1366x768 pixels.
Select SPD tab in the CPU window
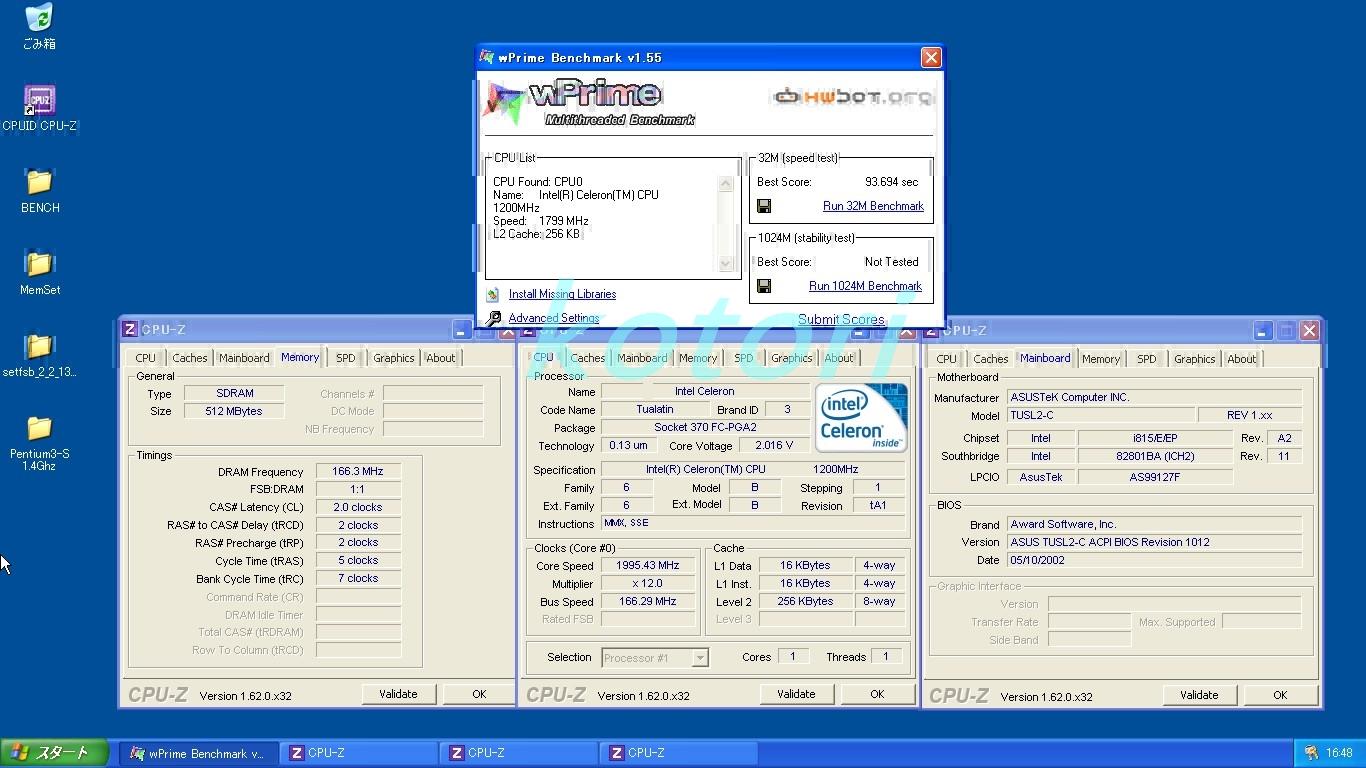(x=743, y=358)
